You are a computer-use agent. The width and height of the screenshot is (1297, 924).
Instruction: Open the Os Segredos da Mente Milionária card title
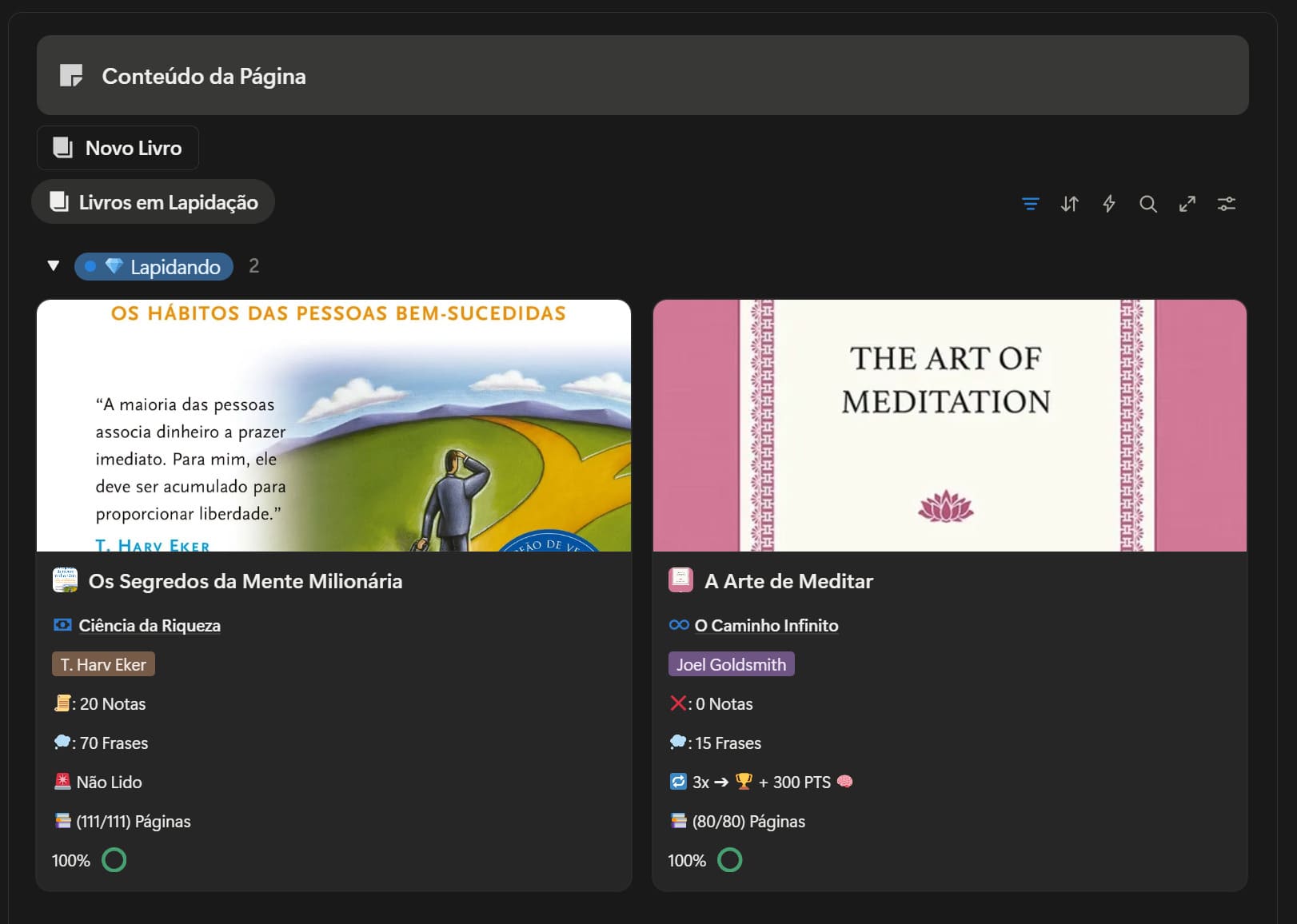point(245,581)
